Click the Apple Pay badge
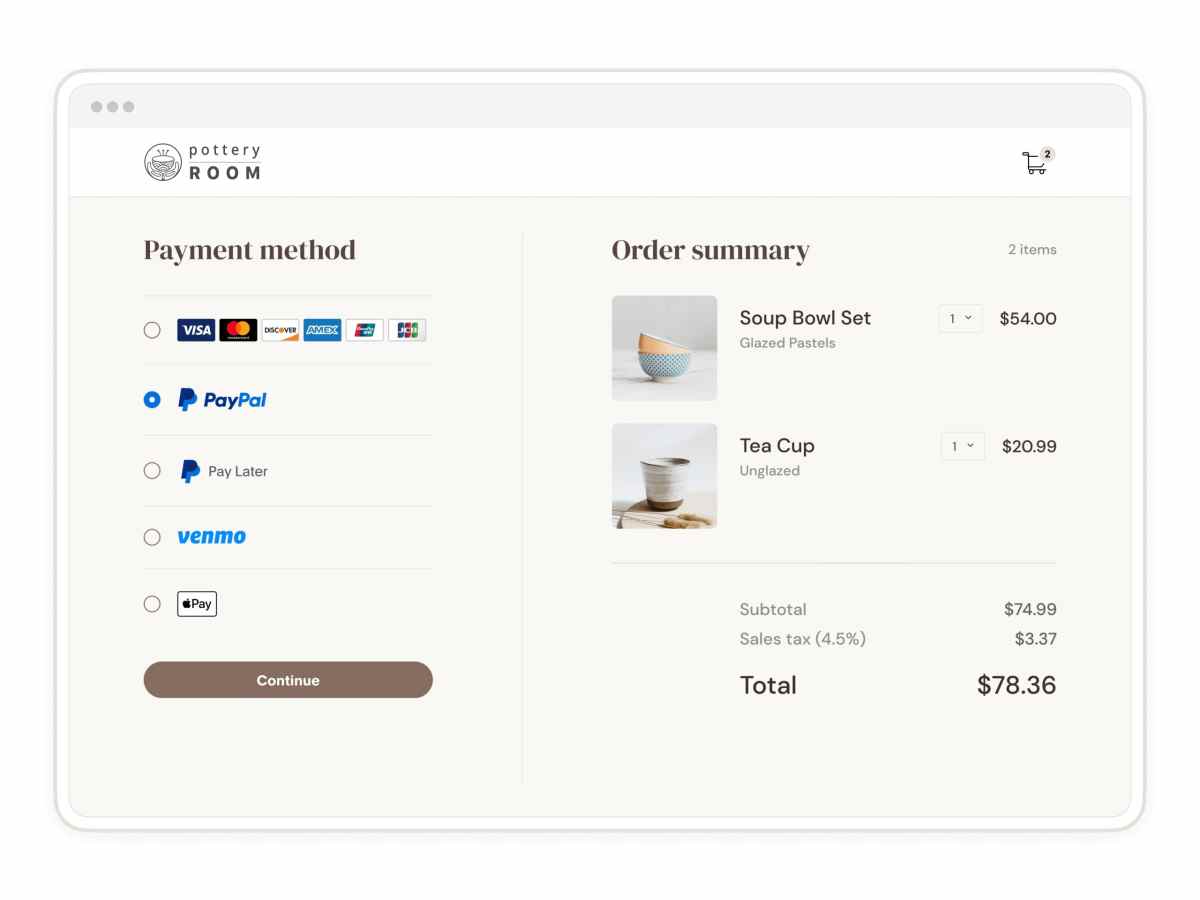 pos(196,603)
